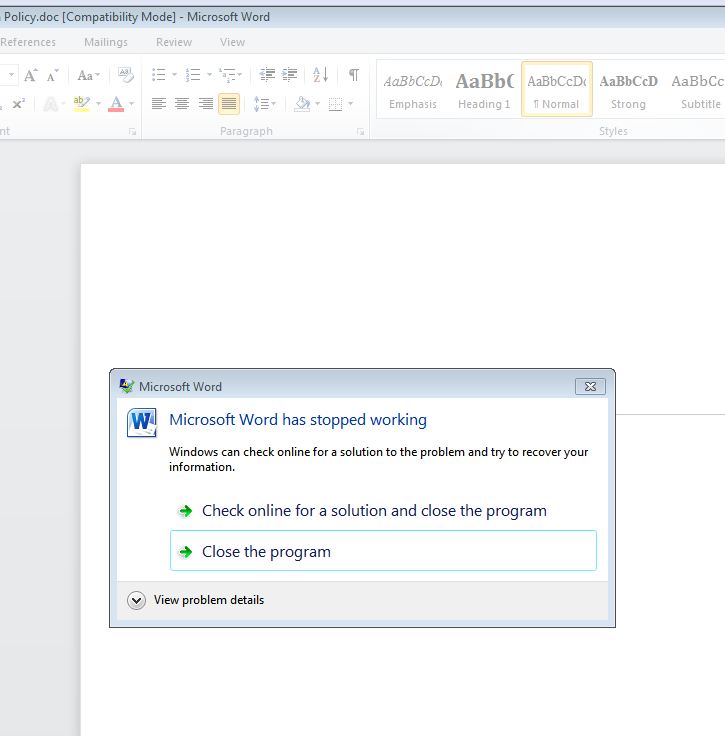
Task: Click the Clear Formatting icon
Action: (125, 75)
